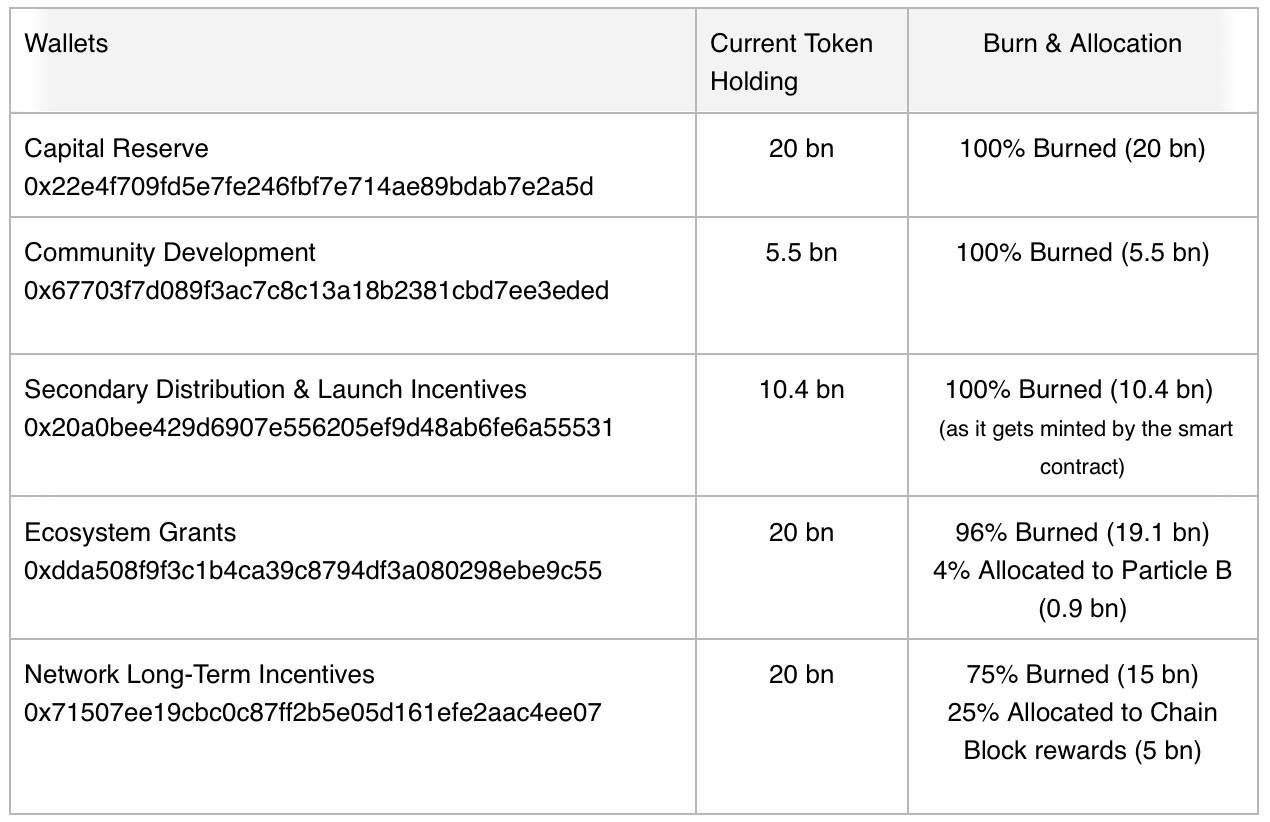Select the Network Long-Term Incentives label
The height and width of the screenshot is (822, 1270).
click(x=199, y=675)
